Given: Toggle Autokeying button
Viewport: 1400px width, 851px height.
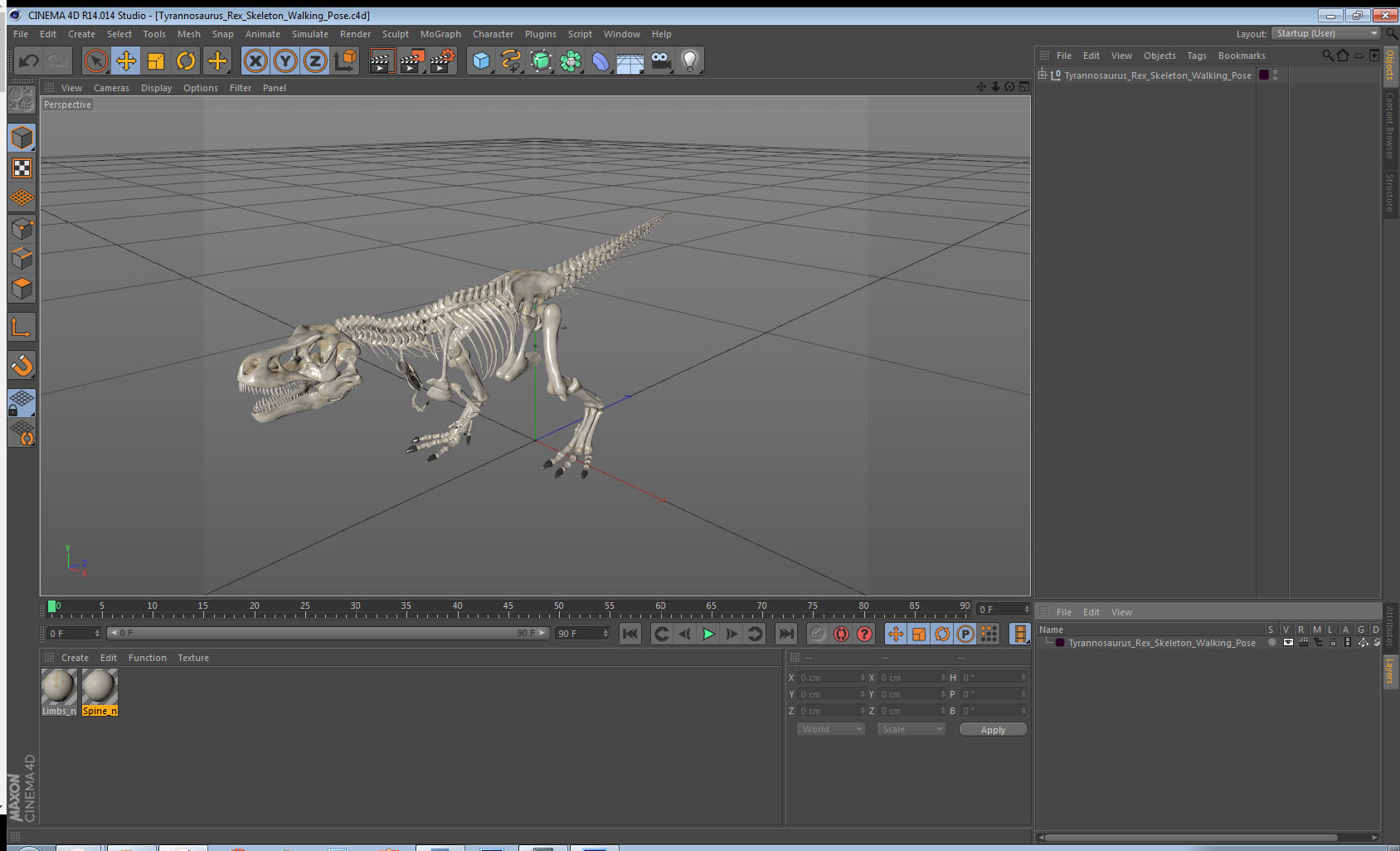Looking at the screenshot, I should pos(841,634).
